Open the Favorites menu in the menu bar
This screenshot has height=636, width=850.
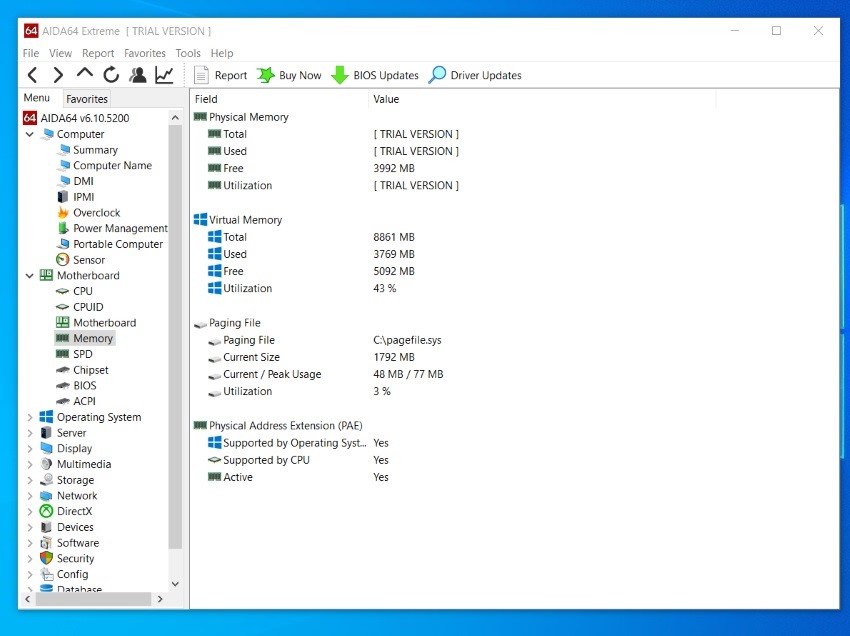(x=145, y=53)
